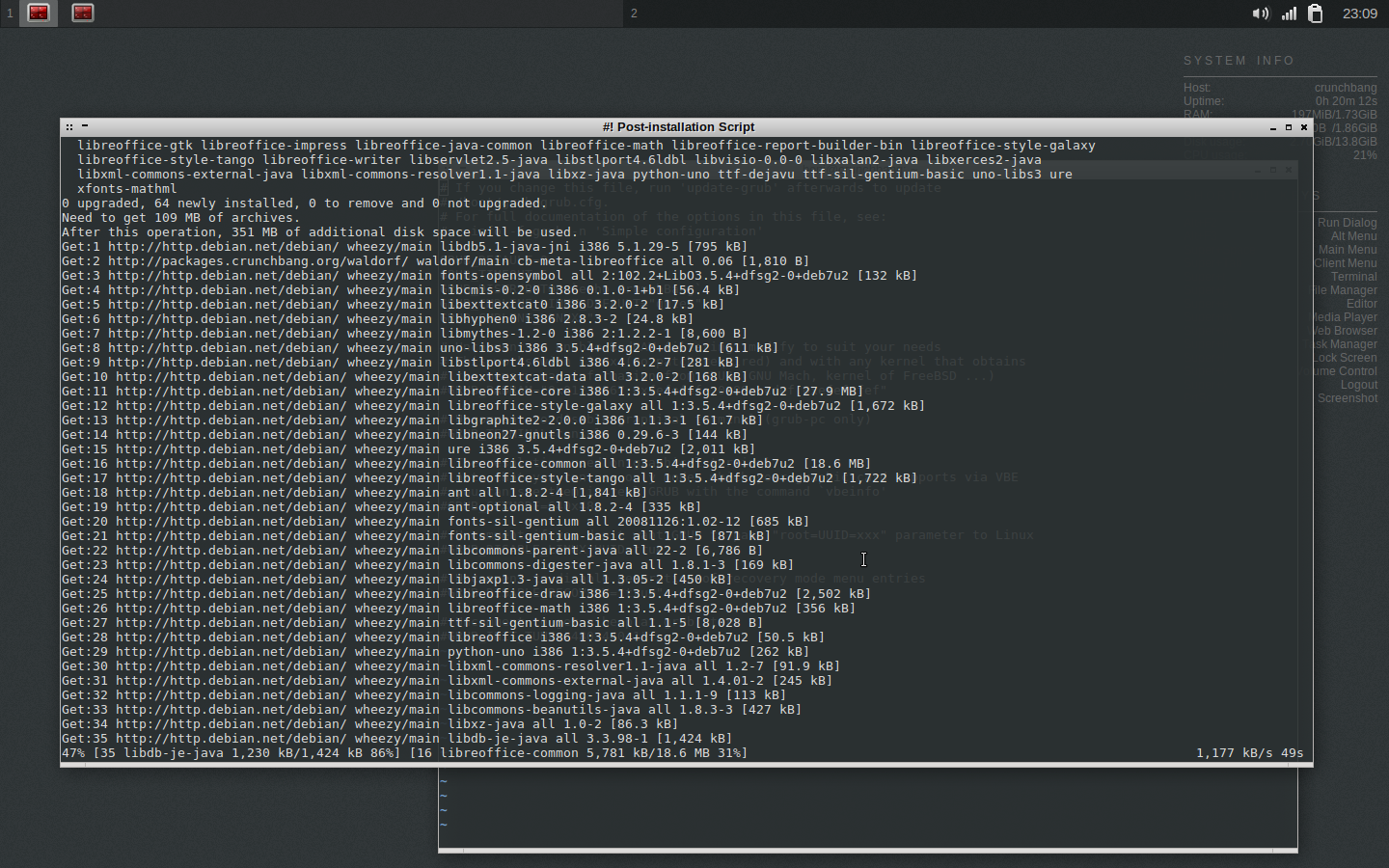
Task: Click the Get:16 libreoffice-common line
Action: [x=467, y=464]
